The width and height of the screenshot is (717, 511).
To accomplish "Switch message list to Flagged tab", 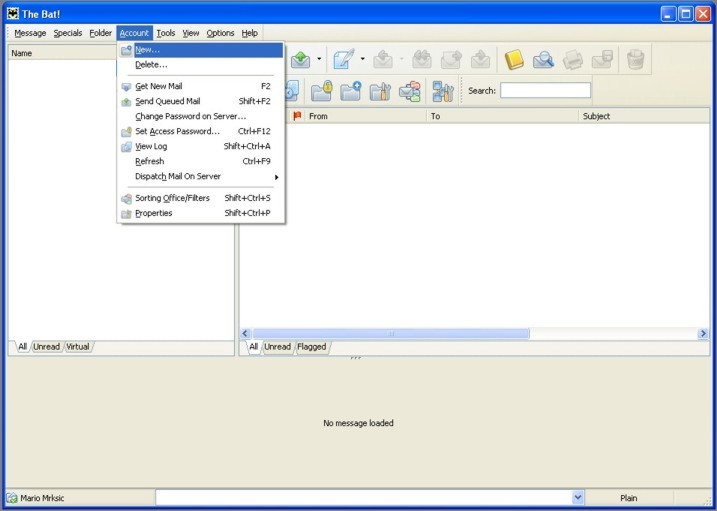I will pyautogui.click(x=311, y=346).
